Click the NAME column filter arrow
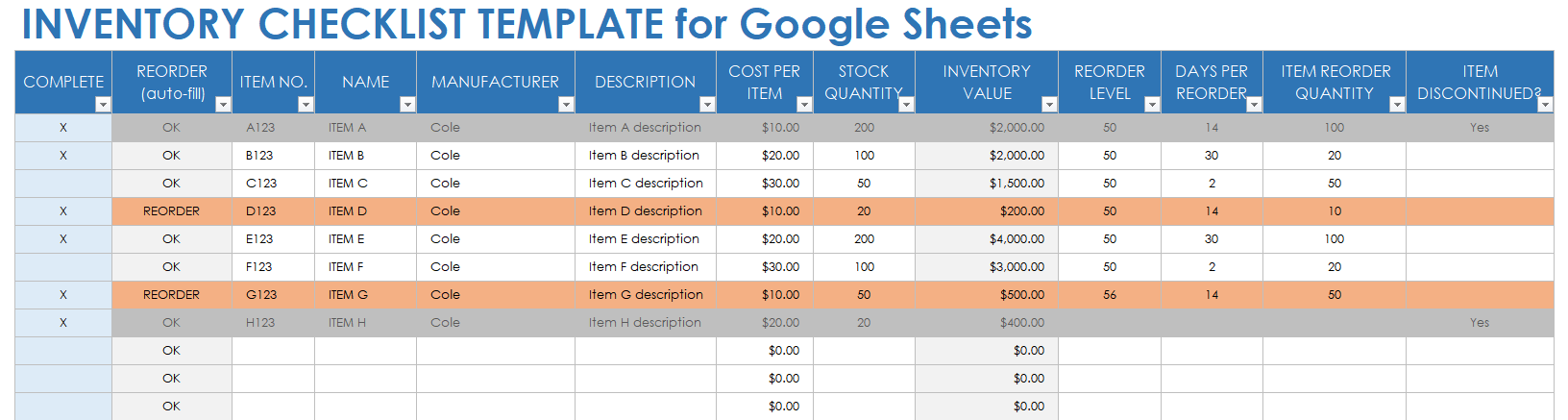This screenshot has height=420, width=1568. 407,105
